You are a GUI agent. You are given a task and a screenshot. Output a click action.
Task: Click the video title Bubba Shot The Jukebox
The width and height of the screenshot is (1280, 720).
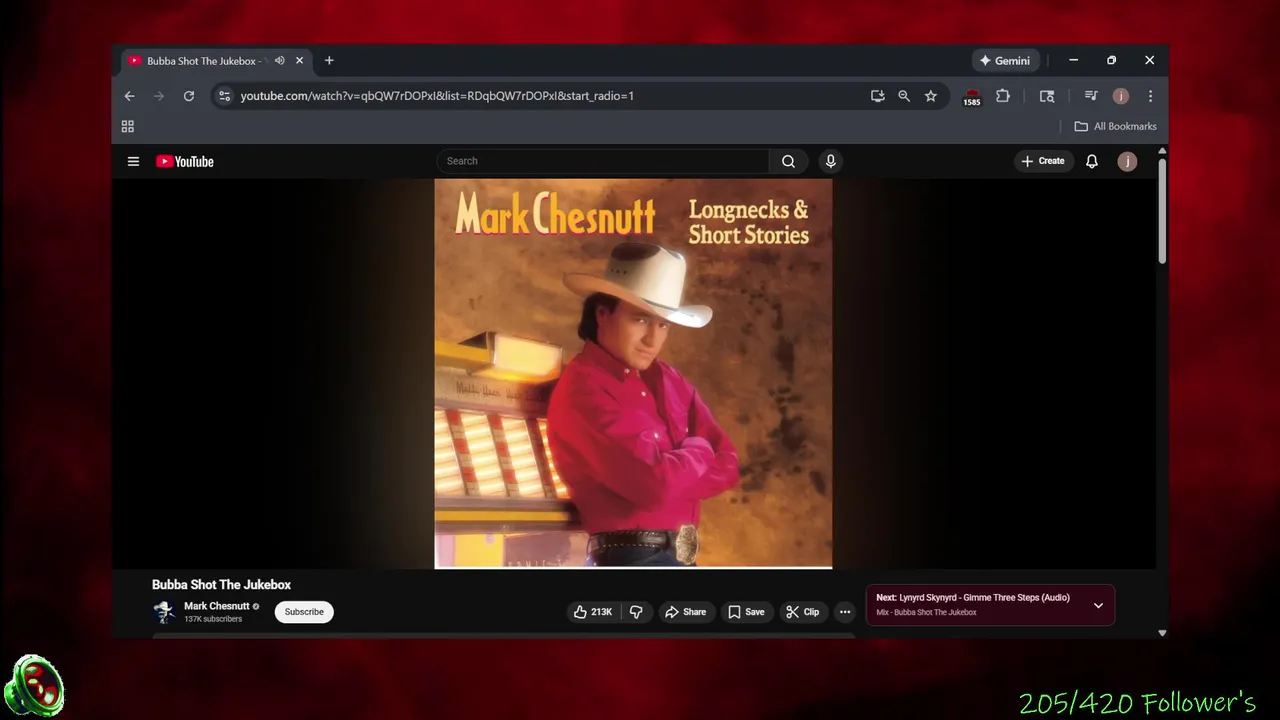221,585
